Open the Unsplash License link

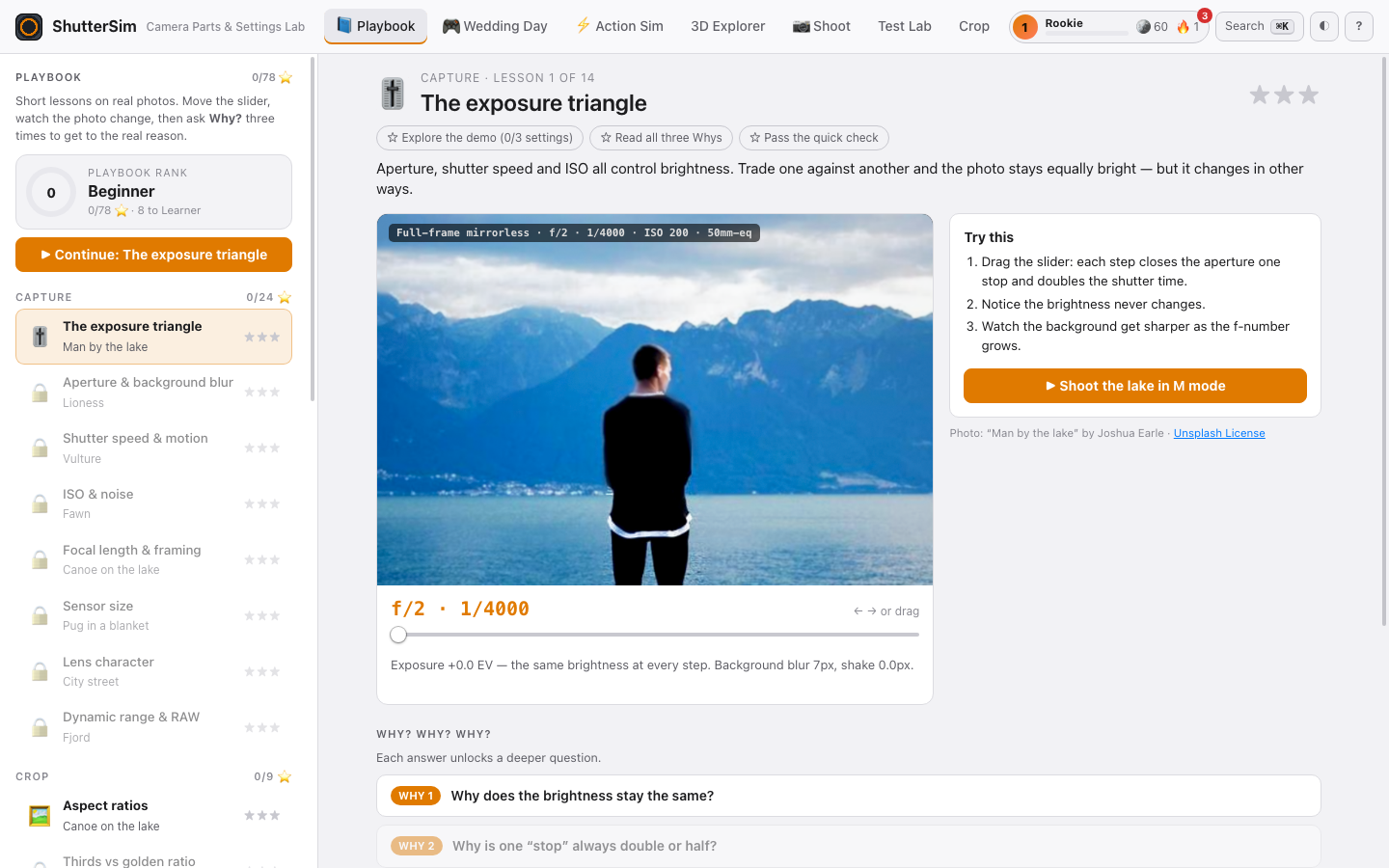(1219, 434)
